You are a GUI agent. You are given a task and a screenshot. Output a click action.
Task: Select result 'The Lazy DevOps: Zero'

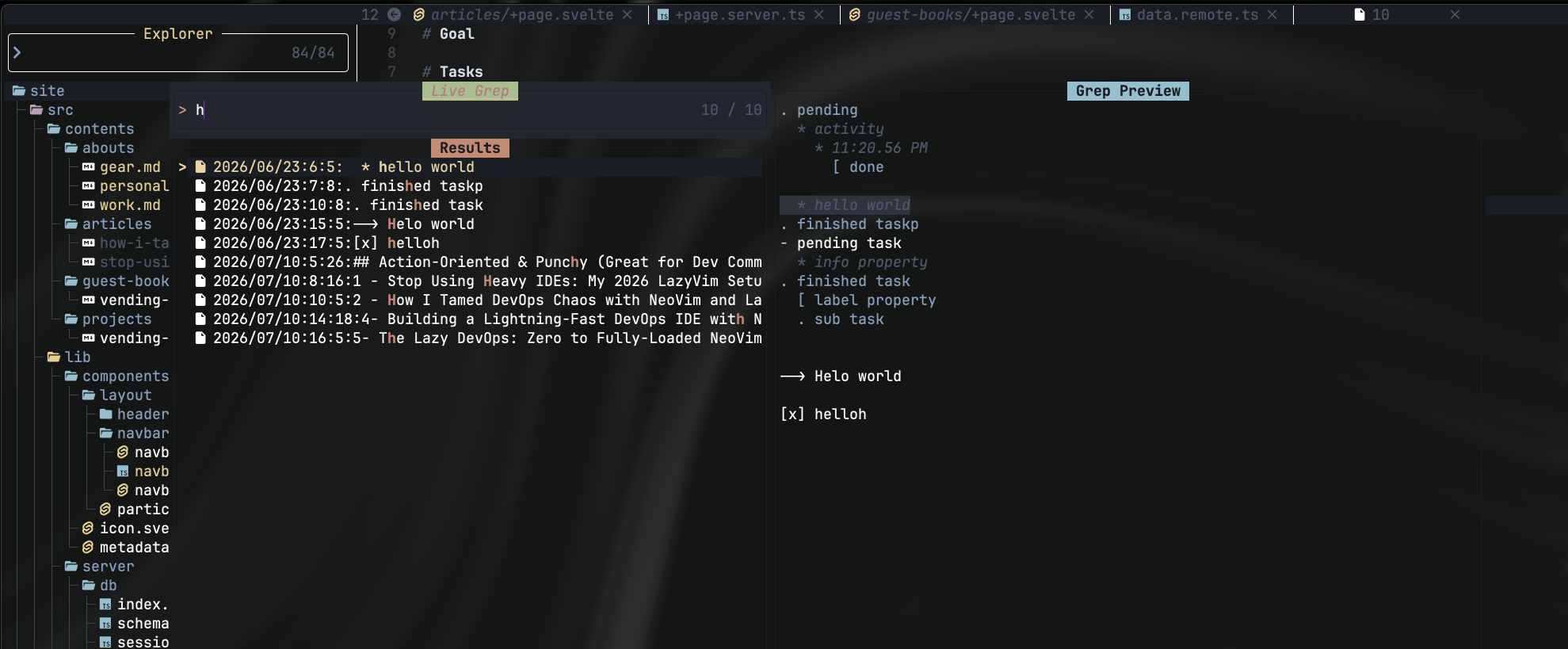pos(470,338)
